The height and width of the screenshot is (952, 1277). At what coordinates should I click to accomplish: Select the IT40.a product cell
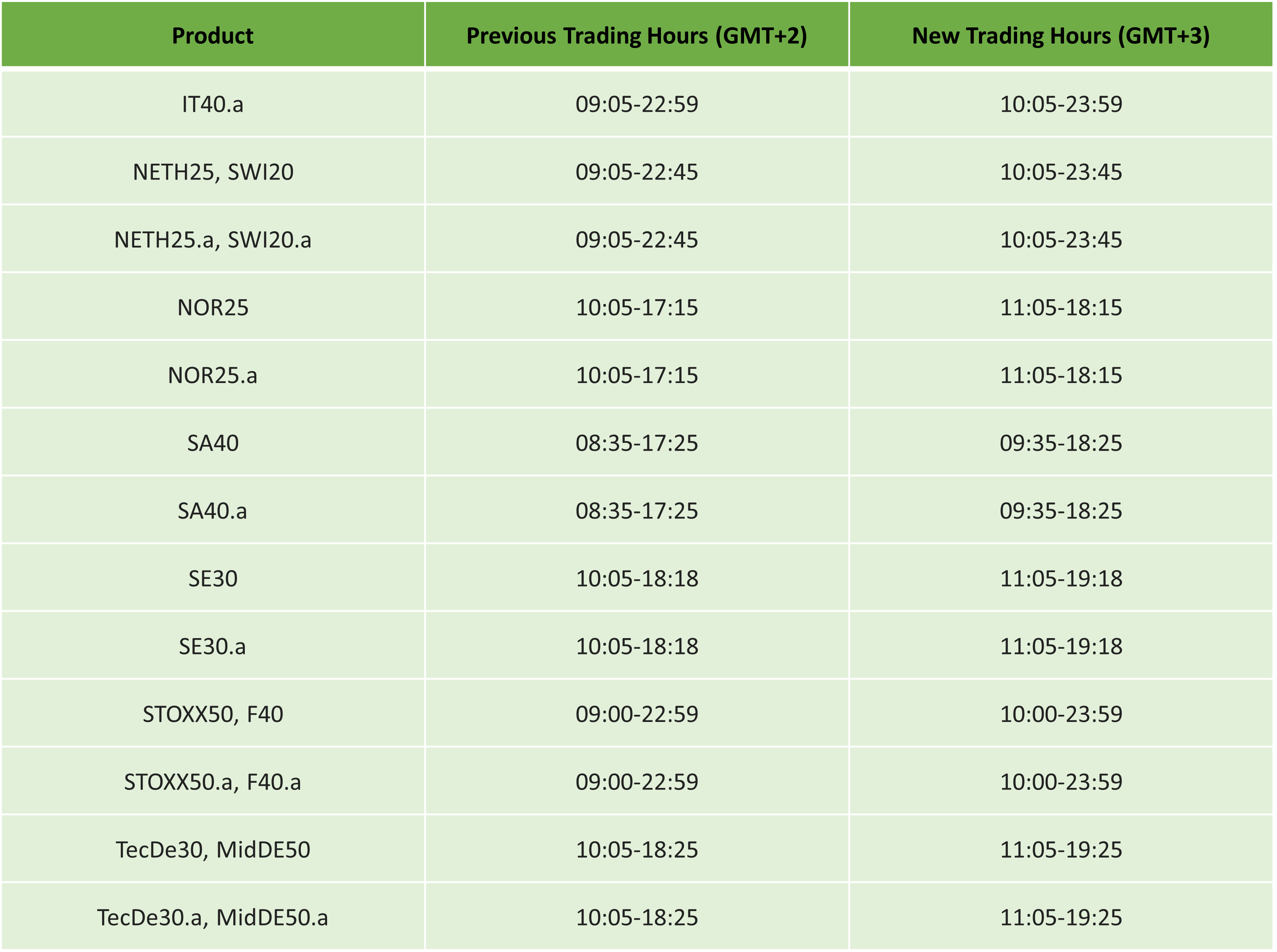tap(213, 104)
